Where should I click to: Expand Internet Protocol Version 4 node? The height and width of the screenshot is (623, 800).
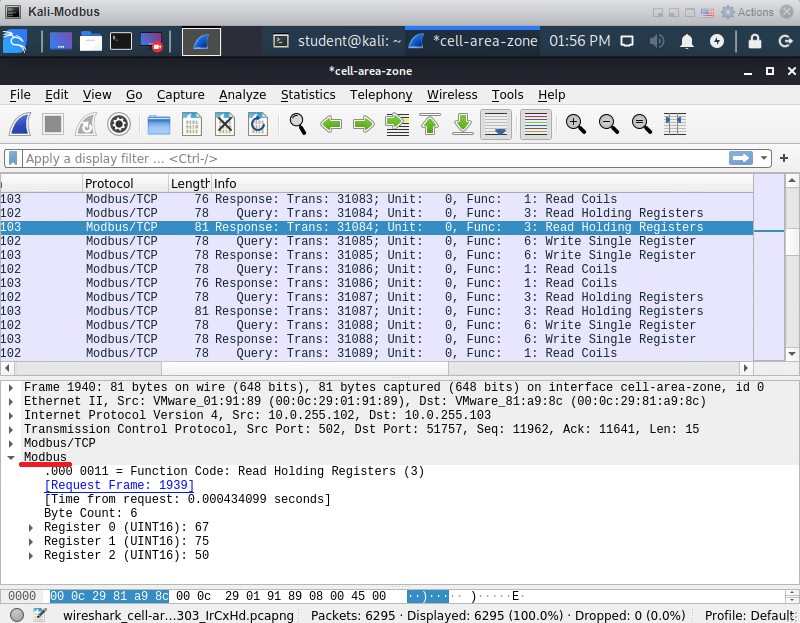click(x=11, y=415)
